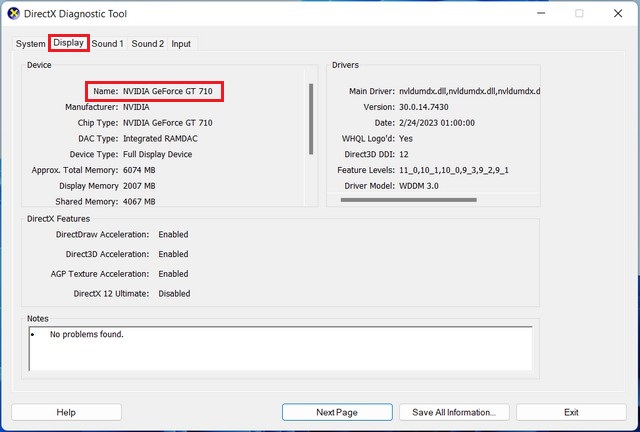
Task: Click driver Version value 30.0.14.7430
Action: click(x=424, y=107)
